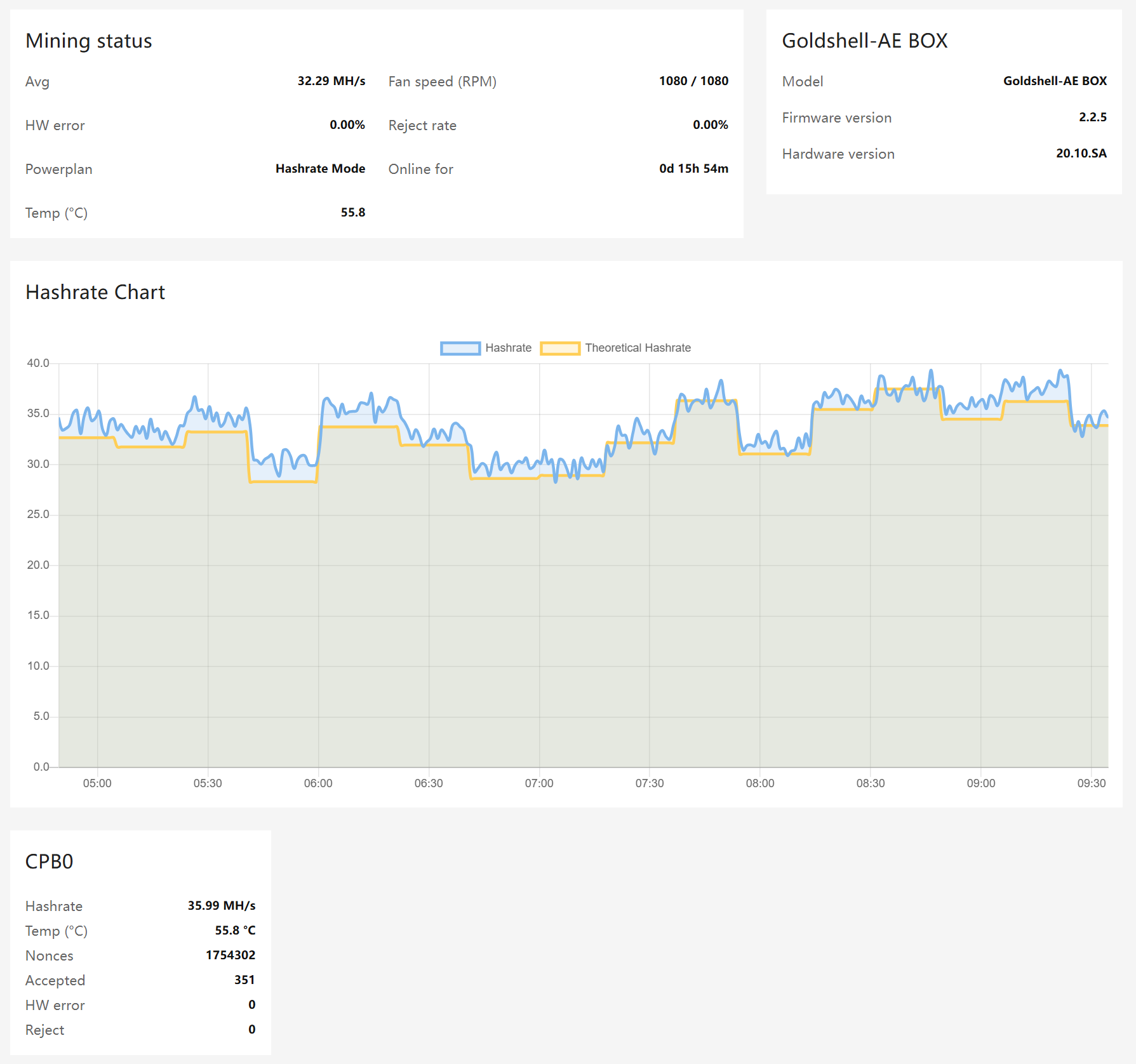The height and width of the screenshot is (1064, 1136).
Task: Click the '30.0' y-axis label
Action: click(x=38, y=464)
